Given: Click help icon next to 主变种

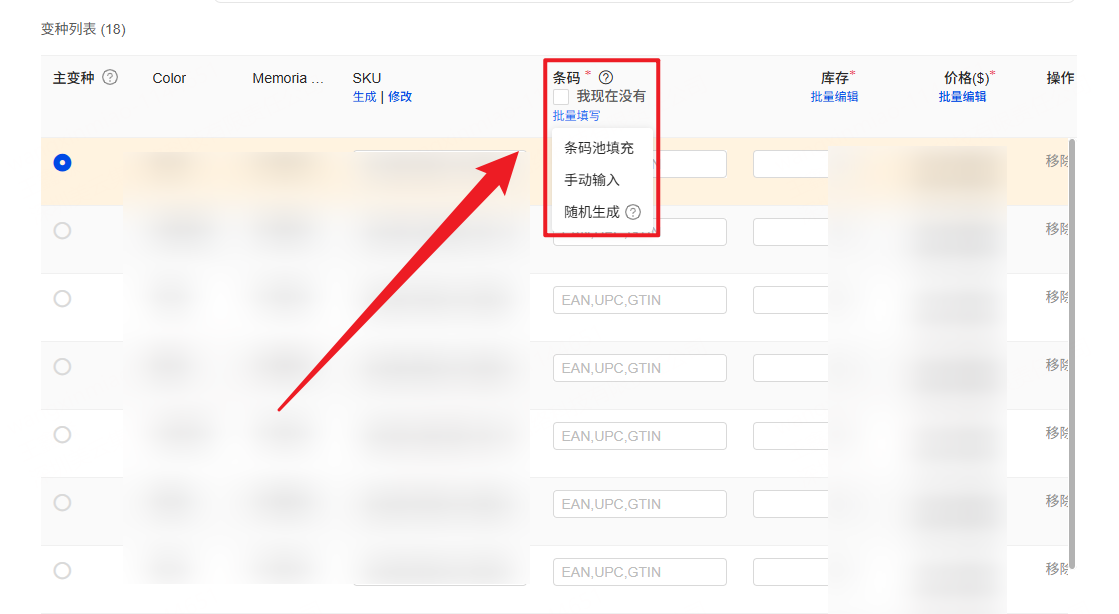Looking at the screenshot, I should (x=110, y=78).
